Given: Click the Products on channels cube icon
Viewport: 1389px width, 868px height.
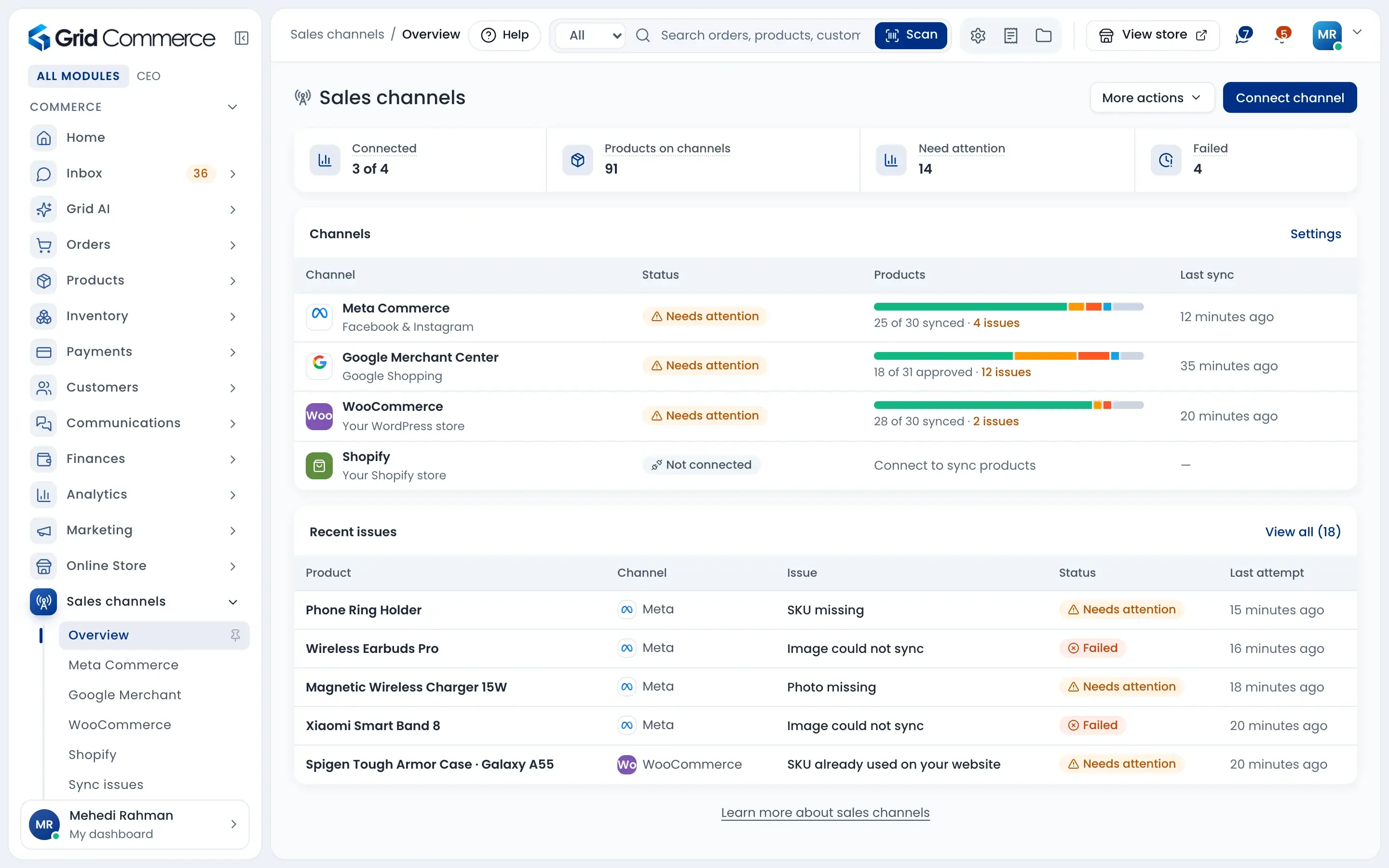Looking at the screenshot, I should pyautogui.click(x=577, y=160).
